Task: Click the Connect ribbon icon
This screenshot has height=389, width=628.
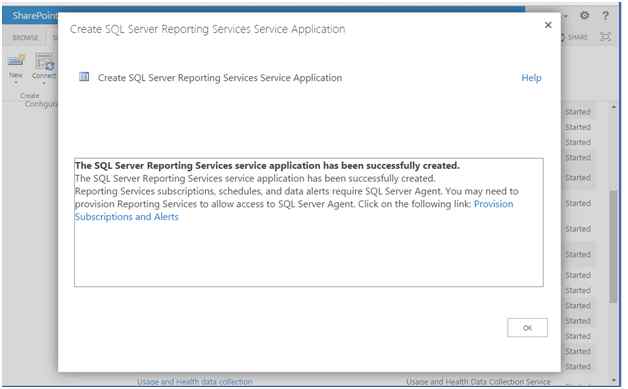Action: [x=45, y=61]
